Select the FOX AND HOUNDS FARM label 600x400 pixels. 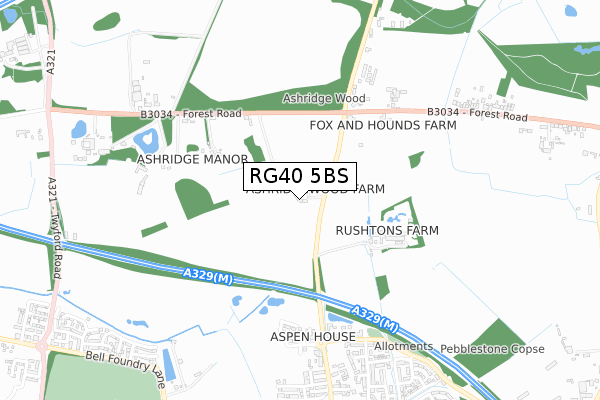[383, 125]
